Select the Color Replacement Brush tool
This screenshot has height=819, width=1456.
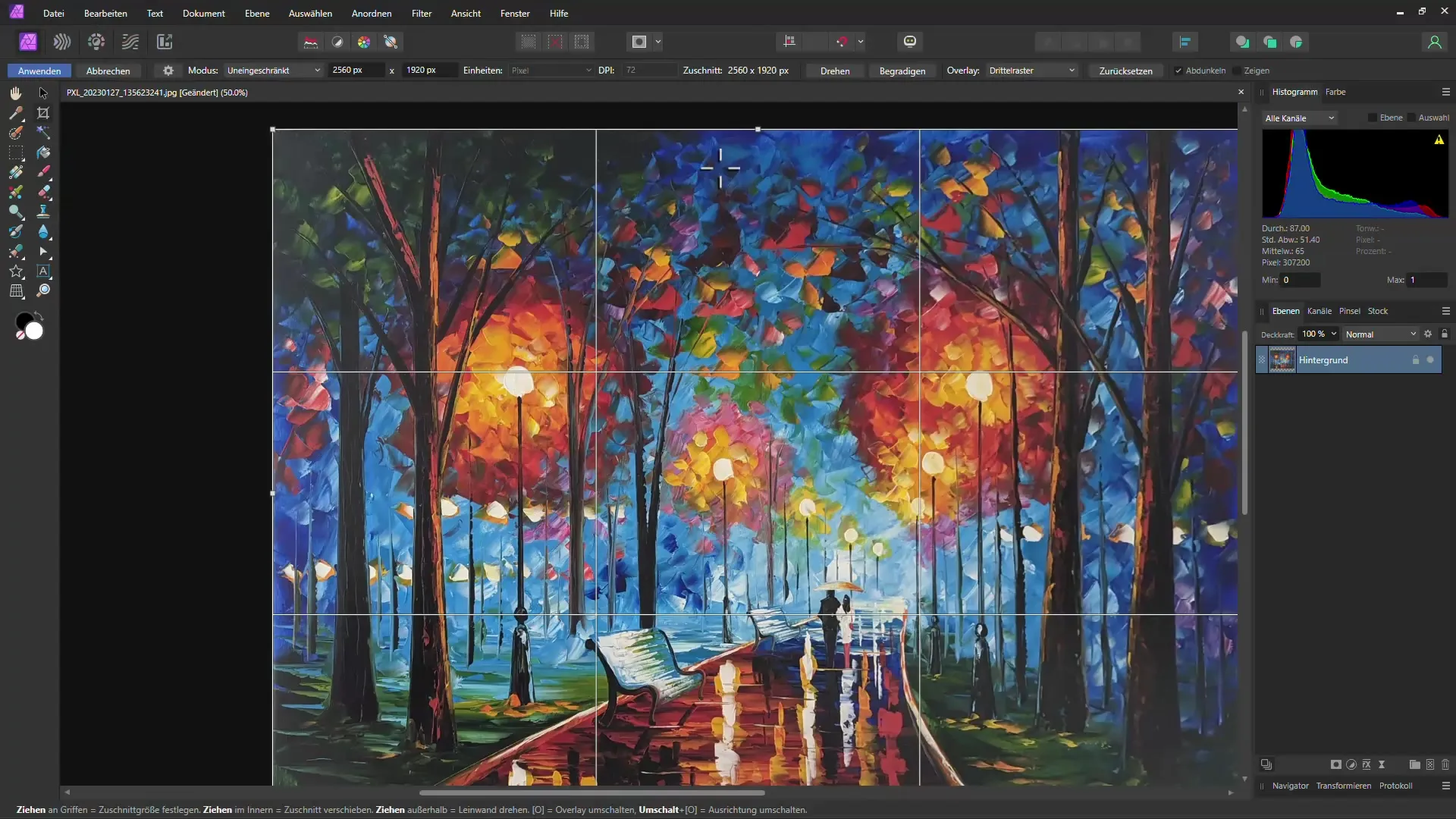click(x=16, y=192)
